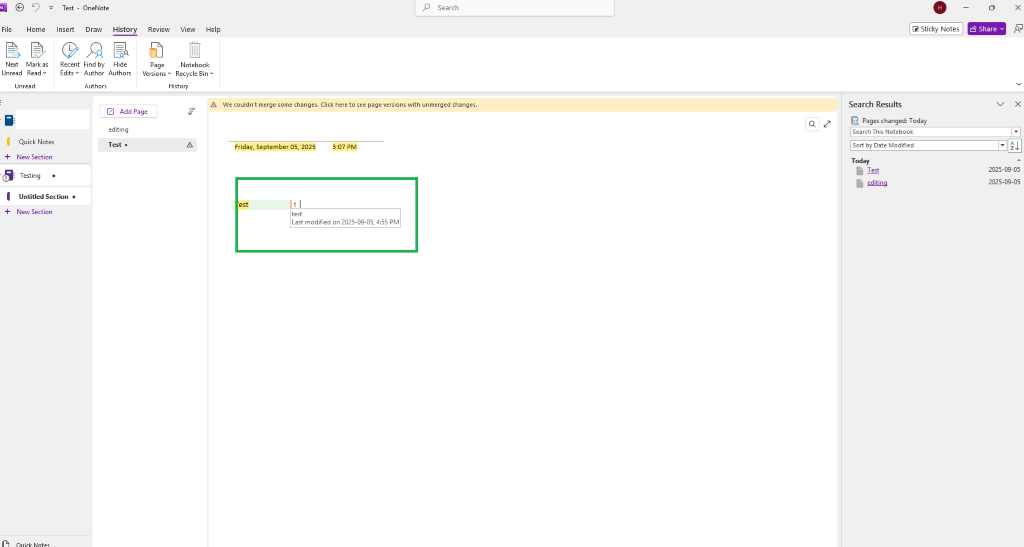Click the unmerged changes warning banner
Viewport: 1024px width, 547px height.
coord(522,104)
